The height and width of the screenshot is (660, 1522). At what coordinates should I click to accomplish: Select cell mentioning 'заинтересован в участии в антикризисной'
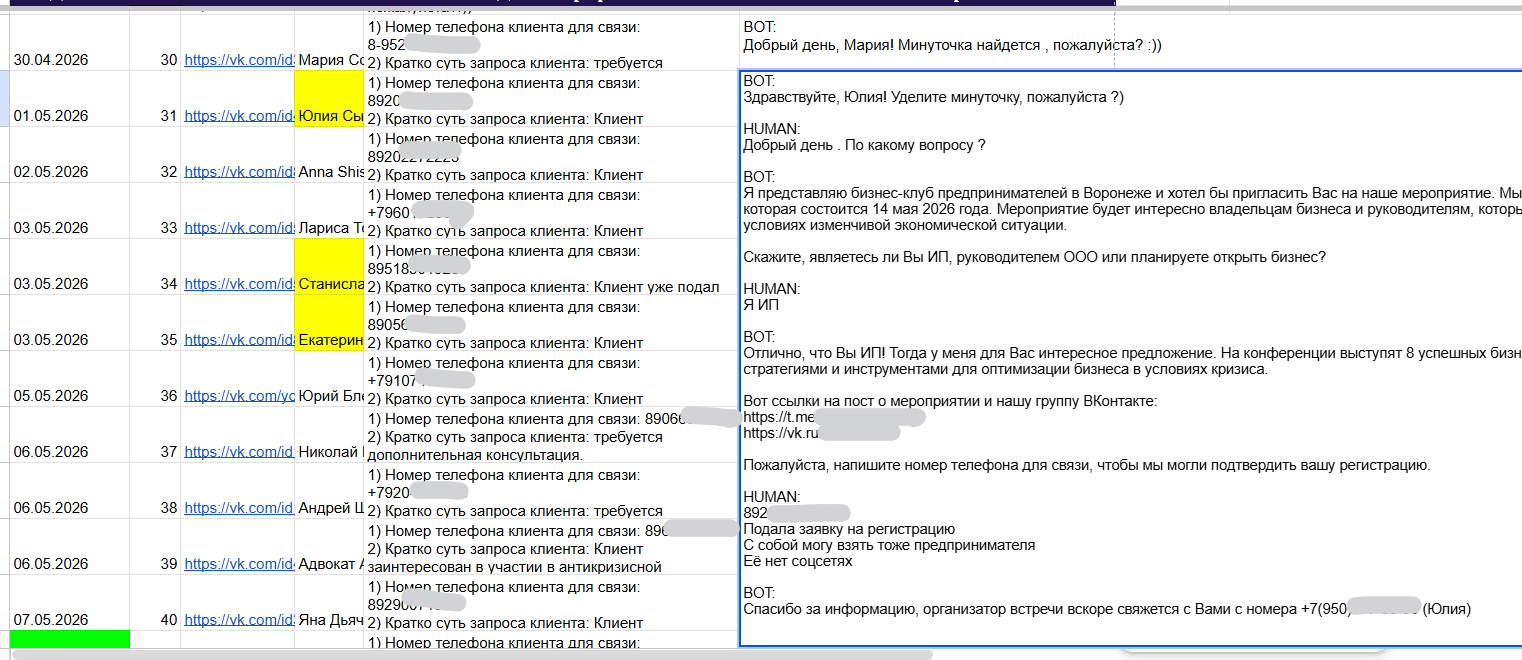coord(551,547)
